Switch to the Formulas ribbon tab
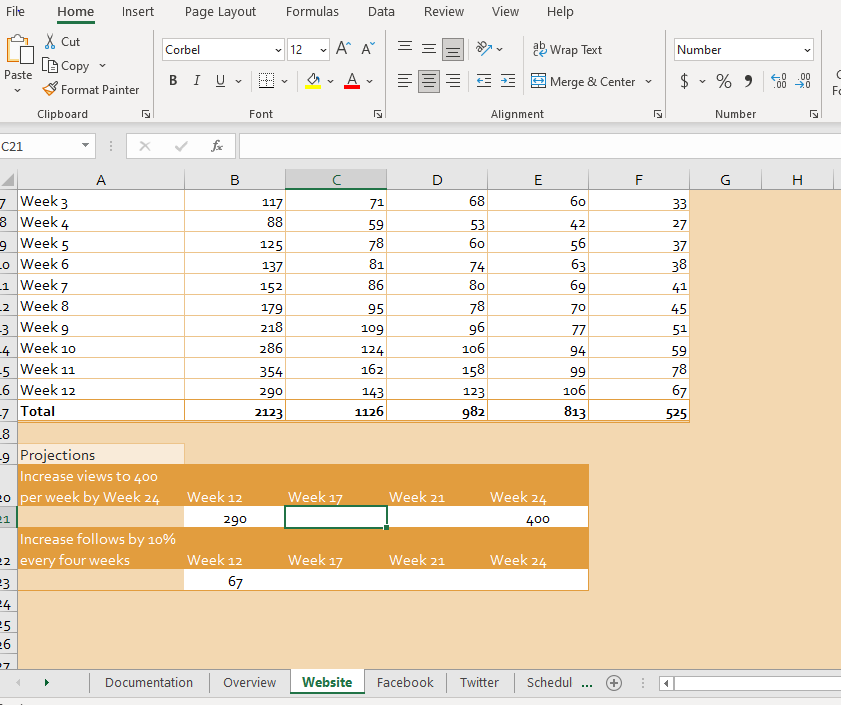841x705 pixels. pyautogui.click(x=312, y=12)
